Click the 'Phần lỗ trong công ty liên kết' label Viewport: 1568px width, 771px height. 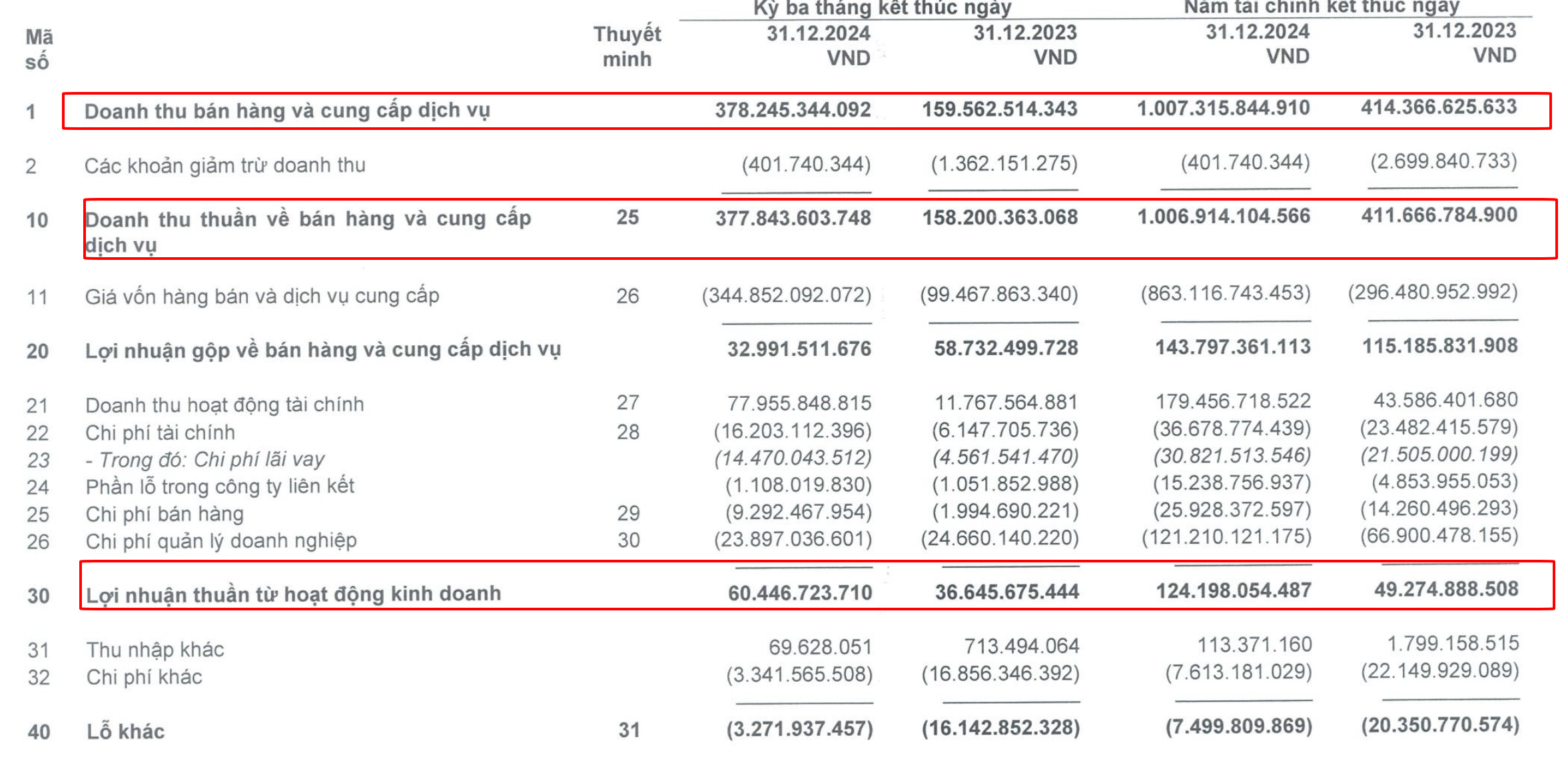[220, 486]
